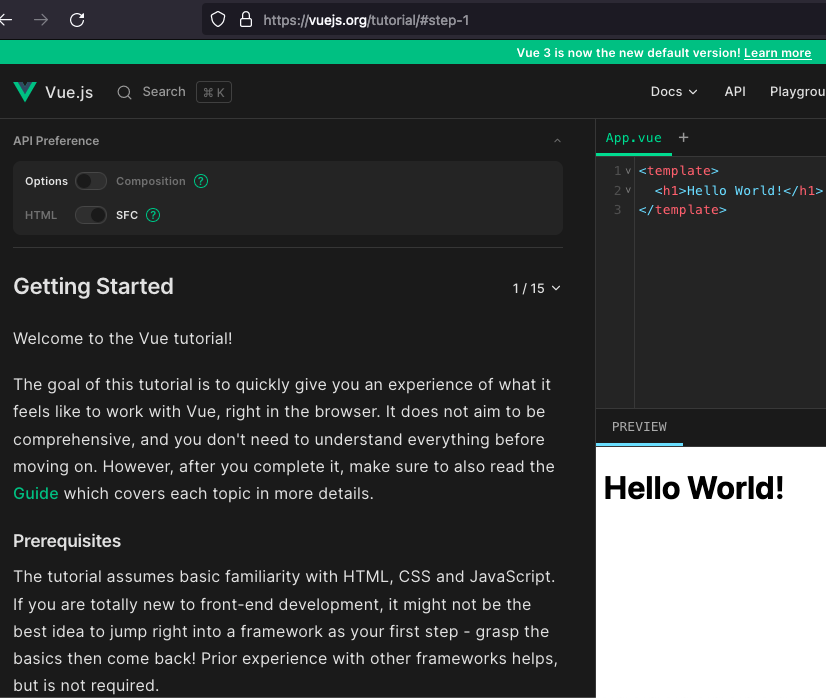The height and width of the screenshot is (698, 826).
Task: Click the search magnifier icon
Action: pyautogui.click(x=124, y=92)
